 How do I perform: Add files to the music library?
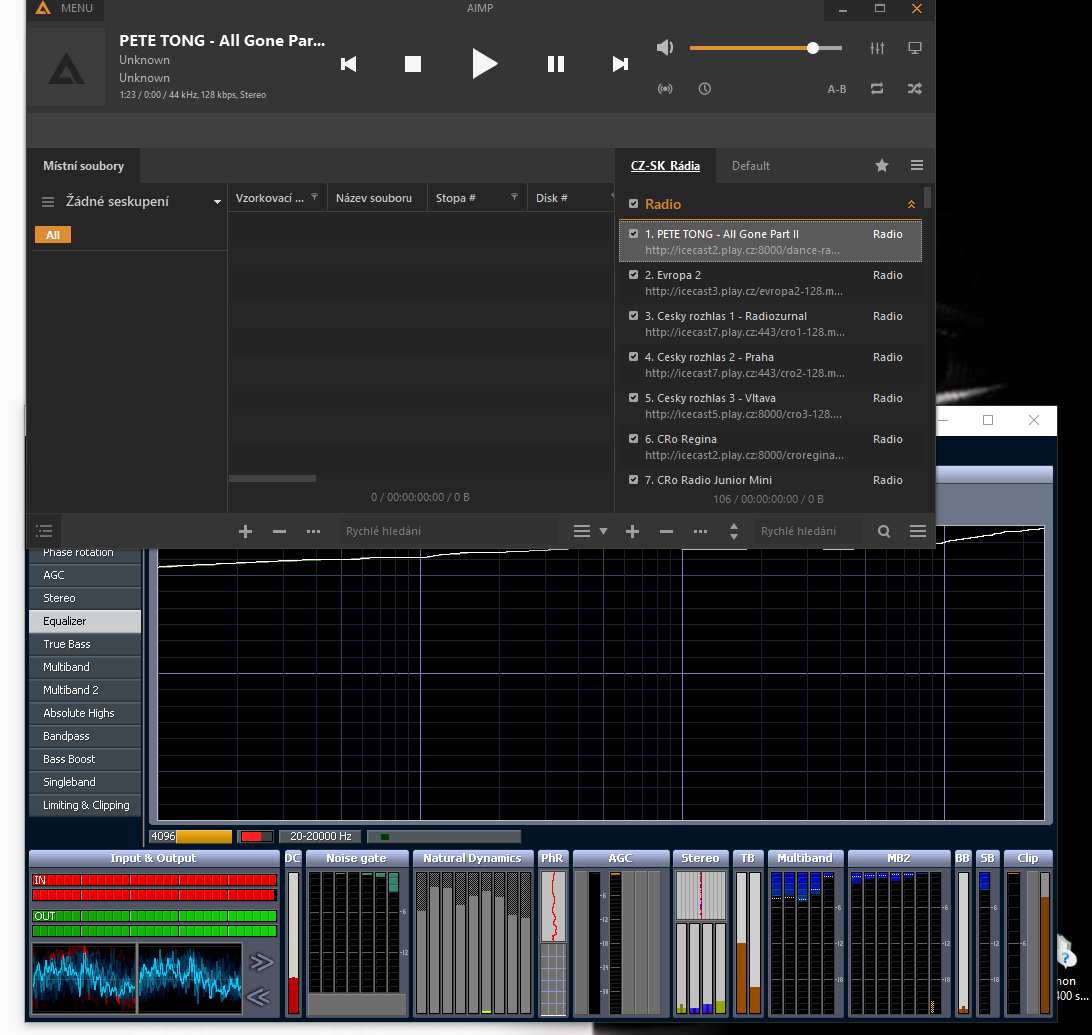pos(245,531)
